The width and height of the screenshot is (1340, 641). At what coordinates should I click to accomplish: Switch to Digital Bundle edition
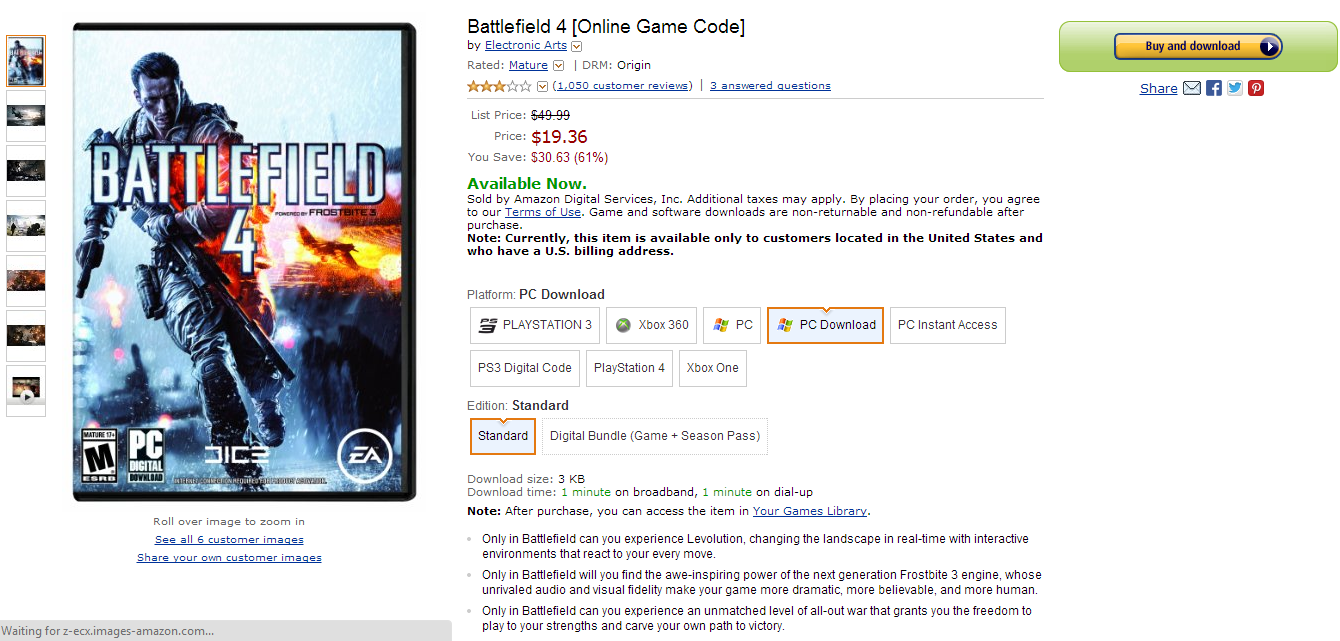(x=655, y=436)
